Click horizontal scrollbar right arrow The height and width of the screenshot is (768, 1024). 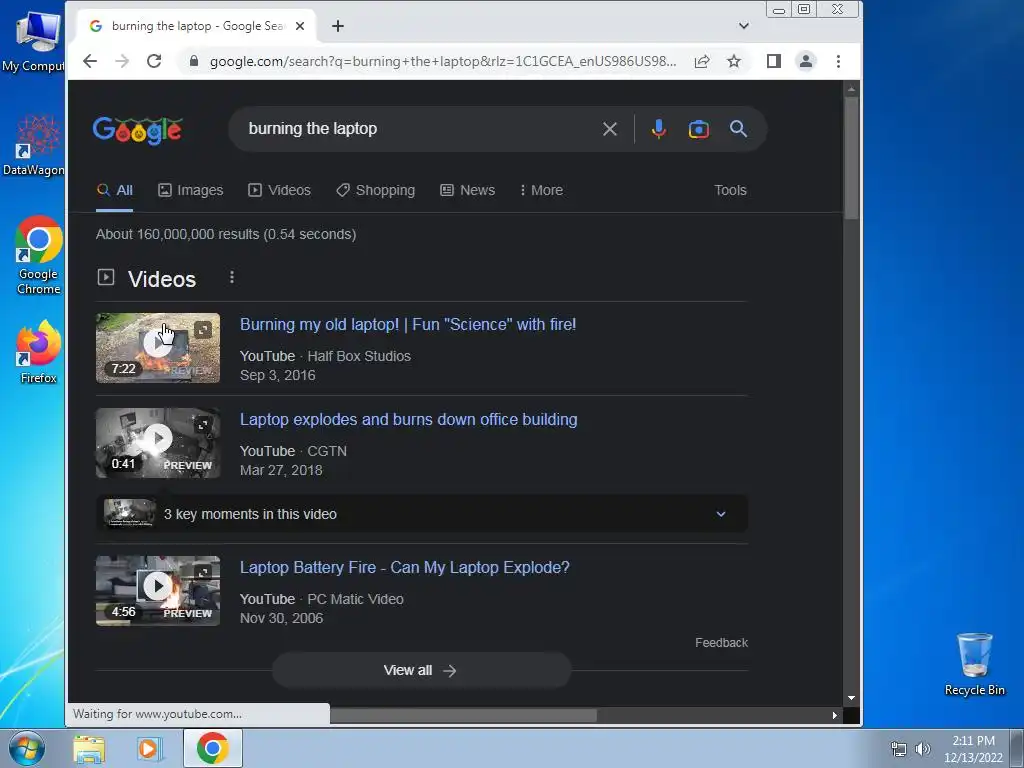tap(835, 715)
